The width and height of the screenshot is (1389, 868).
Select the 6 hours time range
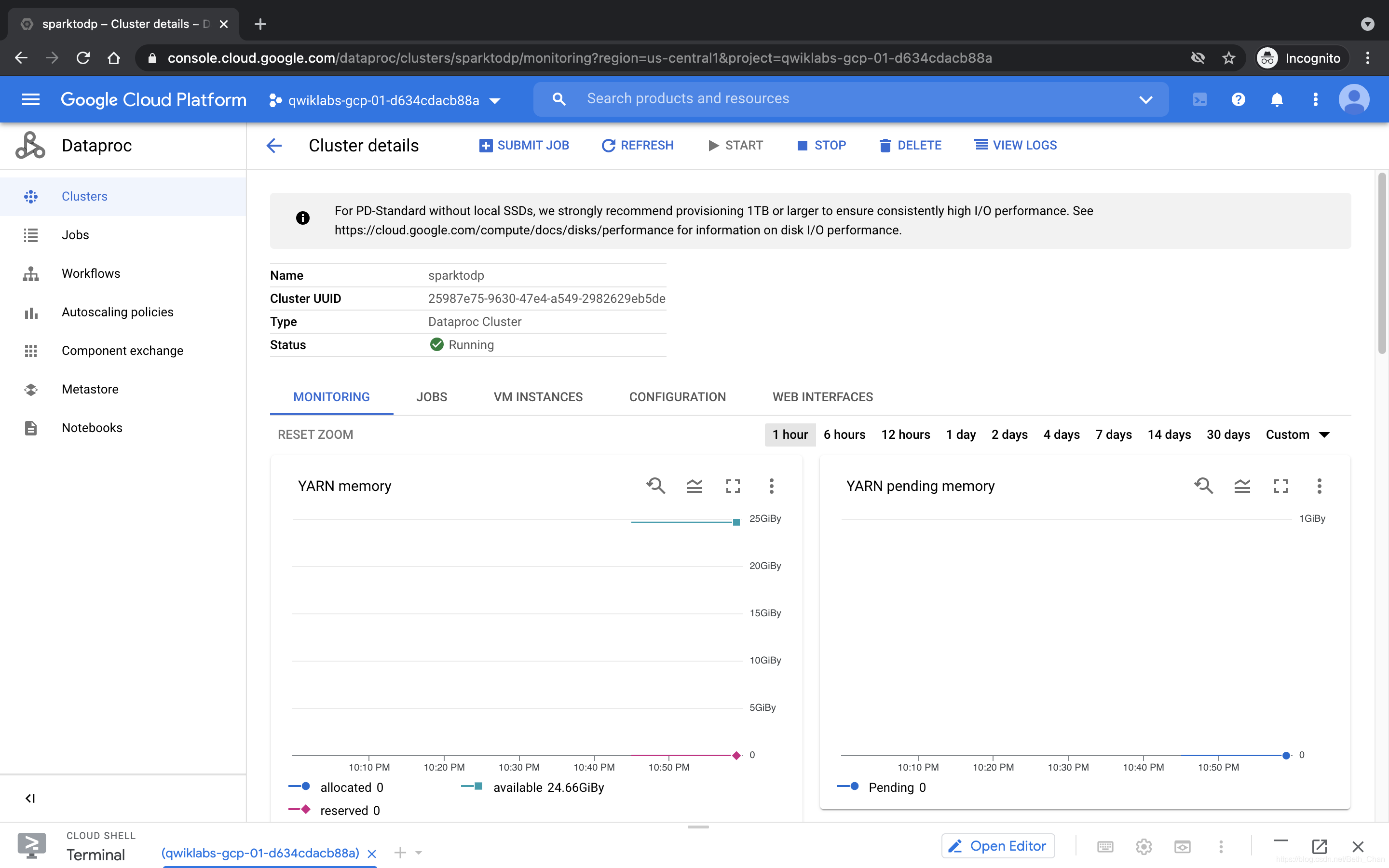[844, 434]
